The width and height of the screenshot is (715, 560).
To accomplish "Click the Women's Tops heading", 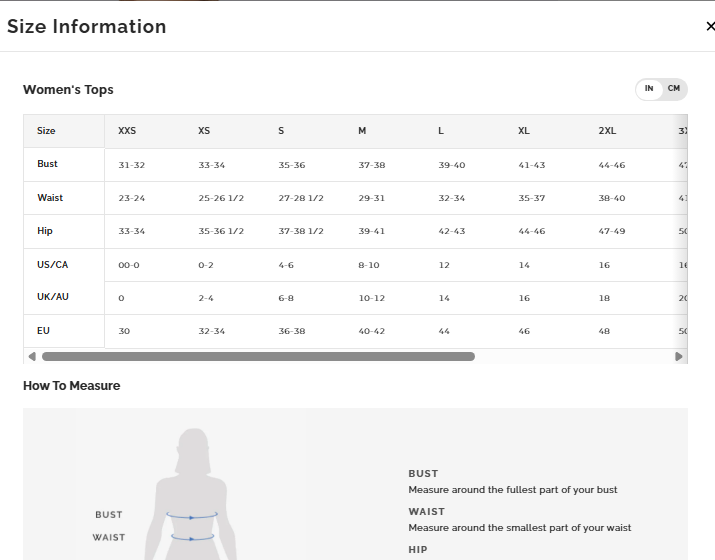I will click(68, 90).
